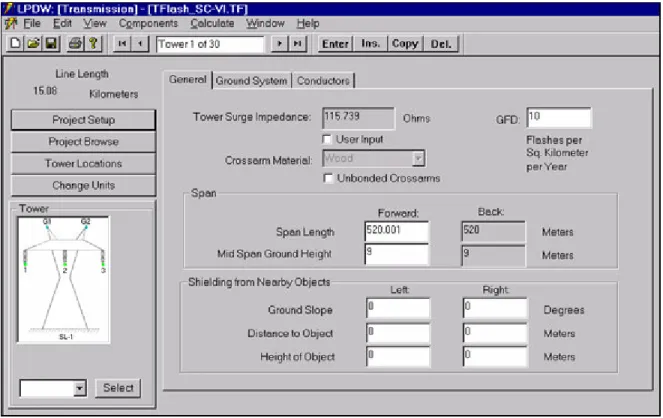Open the tower selection dropdown beside Select
Screen dimensions: 663x418
(79, 388)
